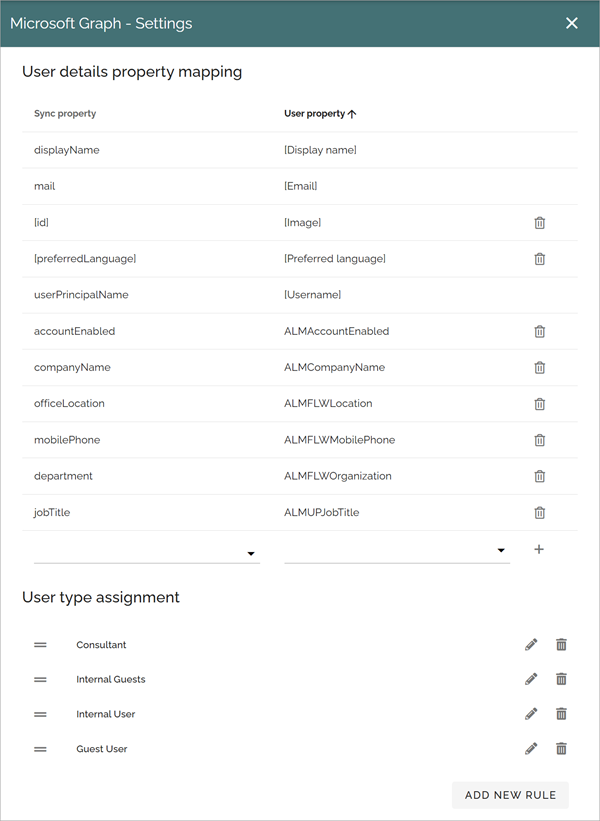Click the [Email] user property
Screen dimensions: 600x821
tap(301, 186)
